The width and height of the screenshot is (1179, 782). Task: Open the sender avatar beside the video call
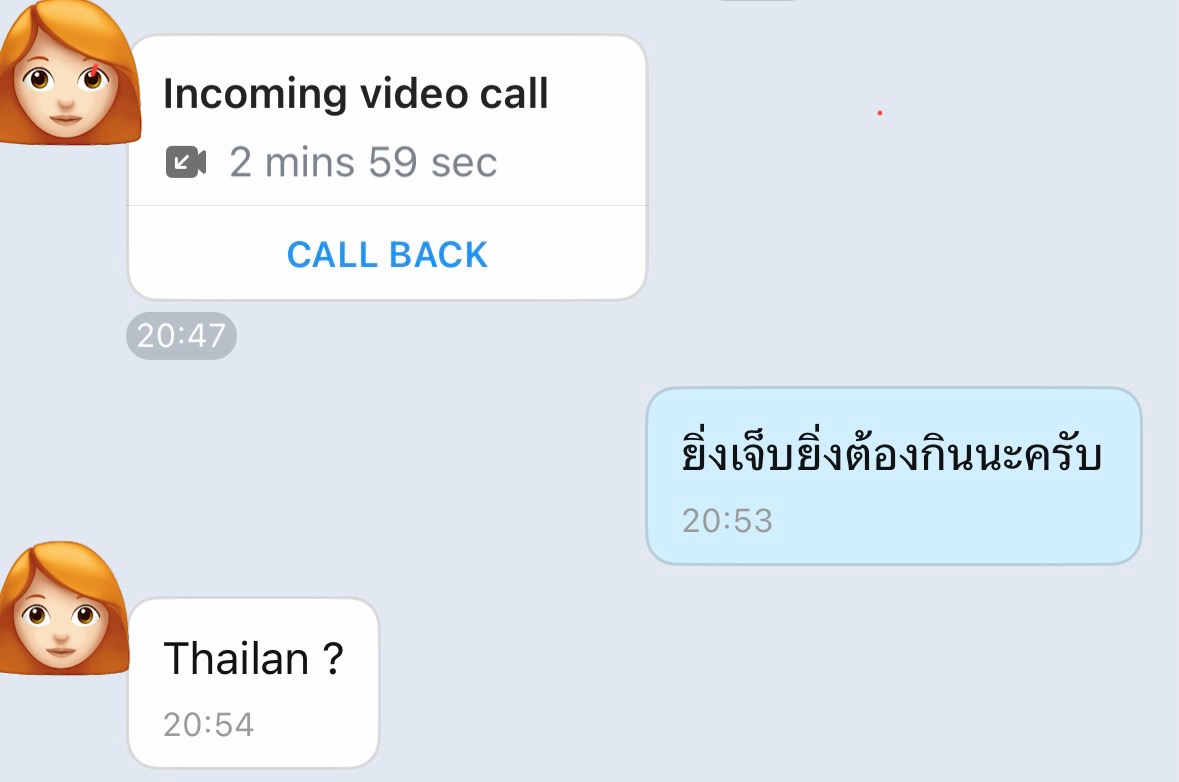69,71
